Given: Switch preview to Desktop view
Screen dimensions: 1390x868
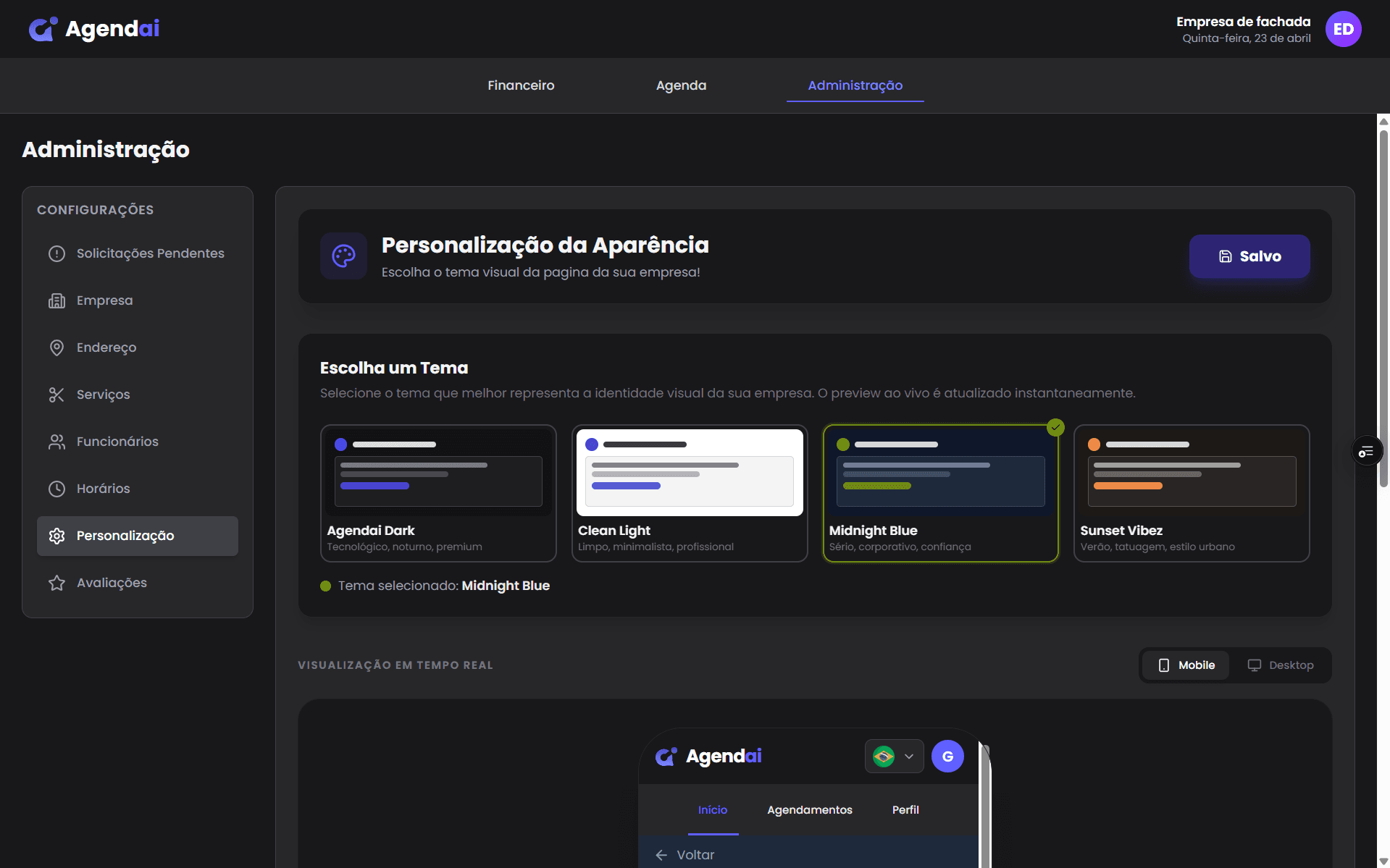Looking at the screenshot, I should coord(1280,665).
